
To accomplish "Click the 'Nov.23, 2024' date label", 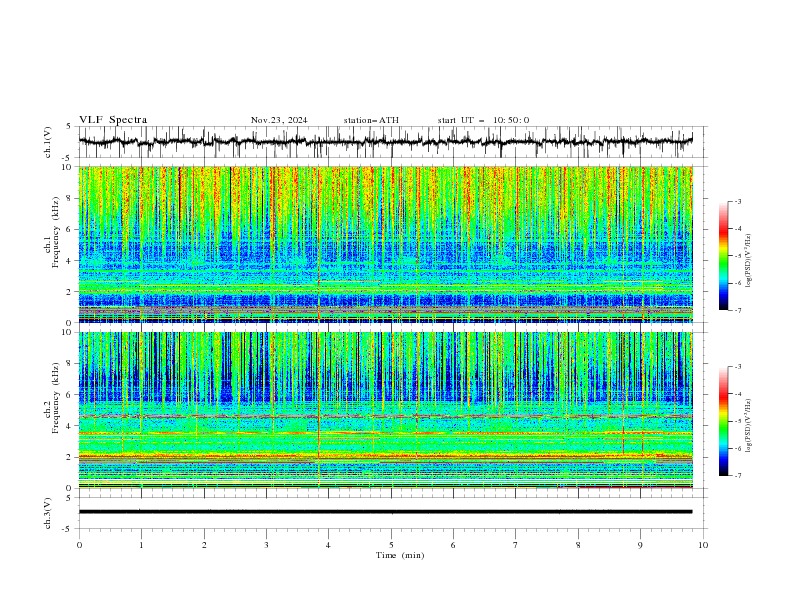I will [x=279, y=120].
